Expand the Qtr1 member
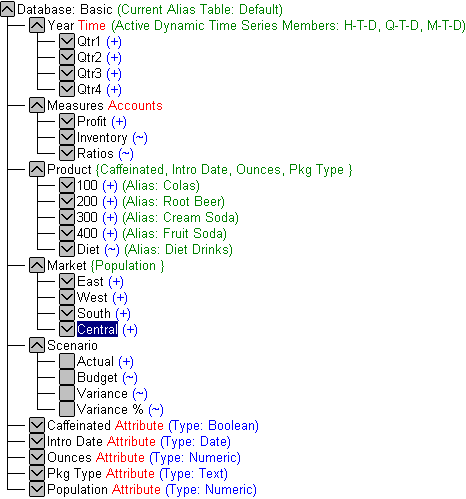Screen dimensions: 466x499 click(x=67, y=41)
